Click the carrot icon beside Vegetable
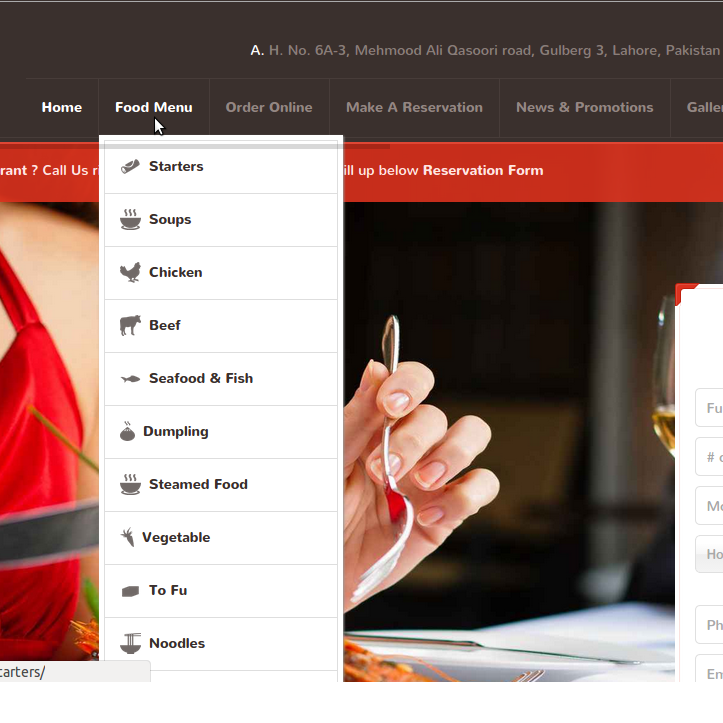 point(127,537)
